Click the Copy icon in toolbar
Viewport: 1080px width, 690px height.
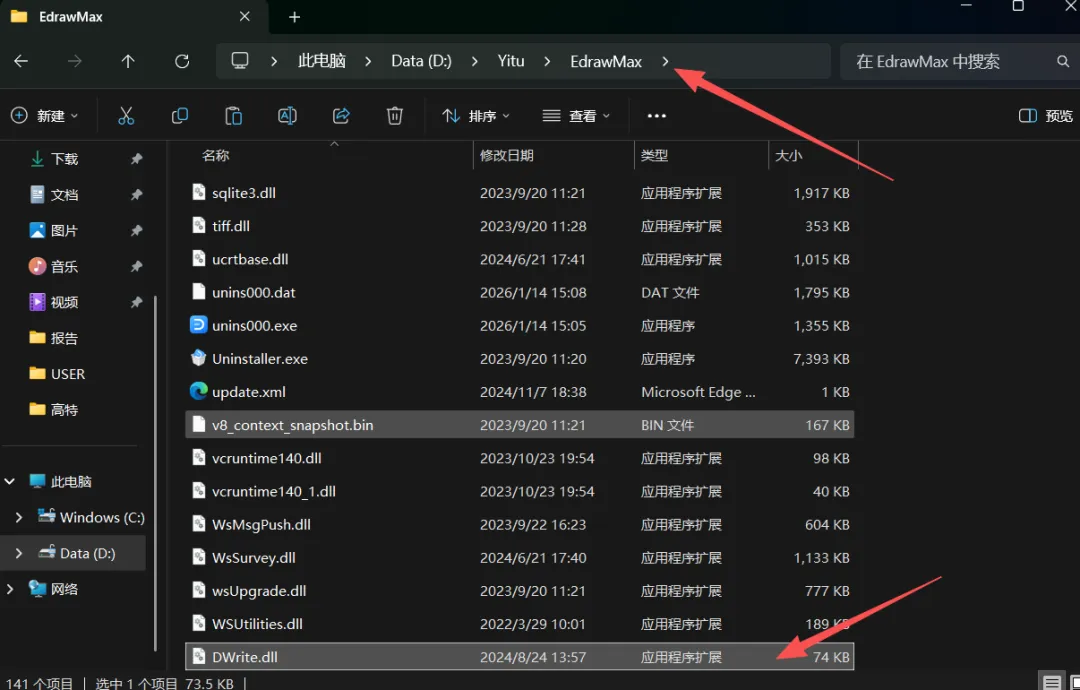click(x=180, y=116)
